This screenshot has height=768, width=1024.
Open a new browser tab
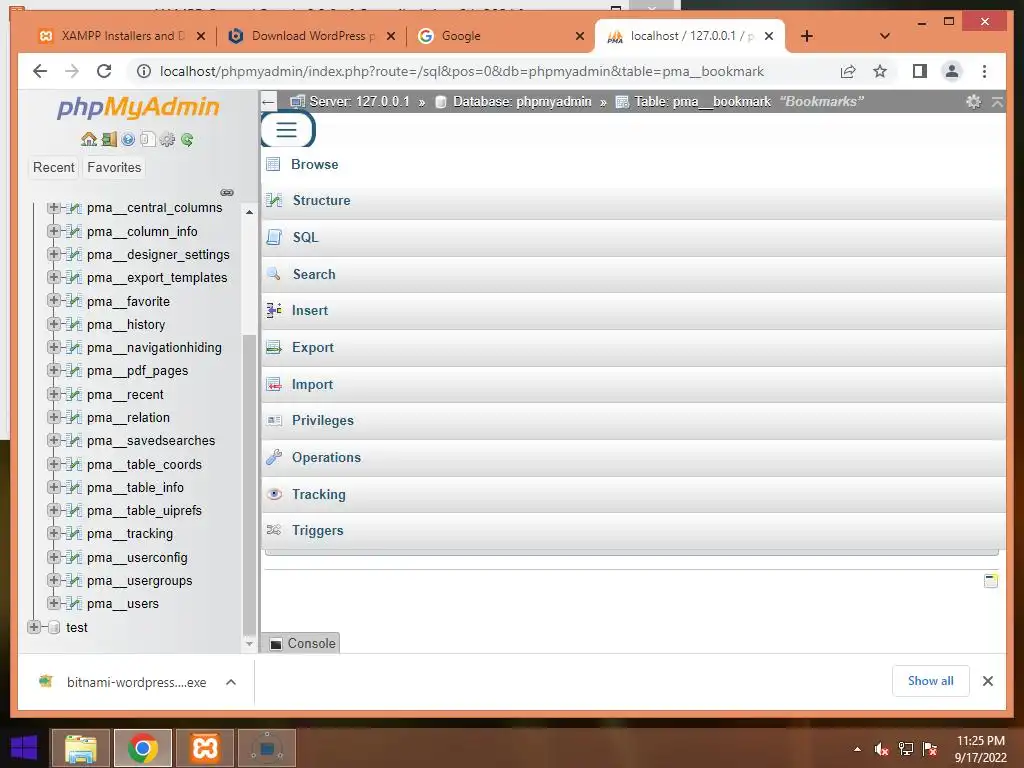(x=807, y=36)
